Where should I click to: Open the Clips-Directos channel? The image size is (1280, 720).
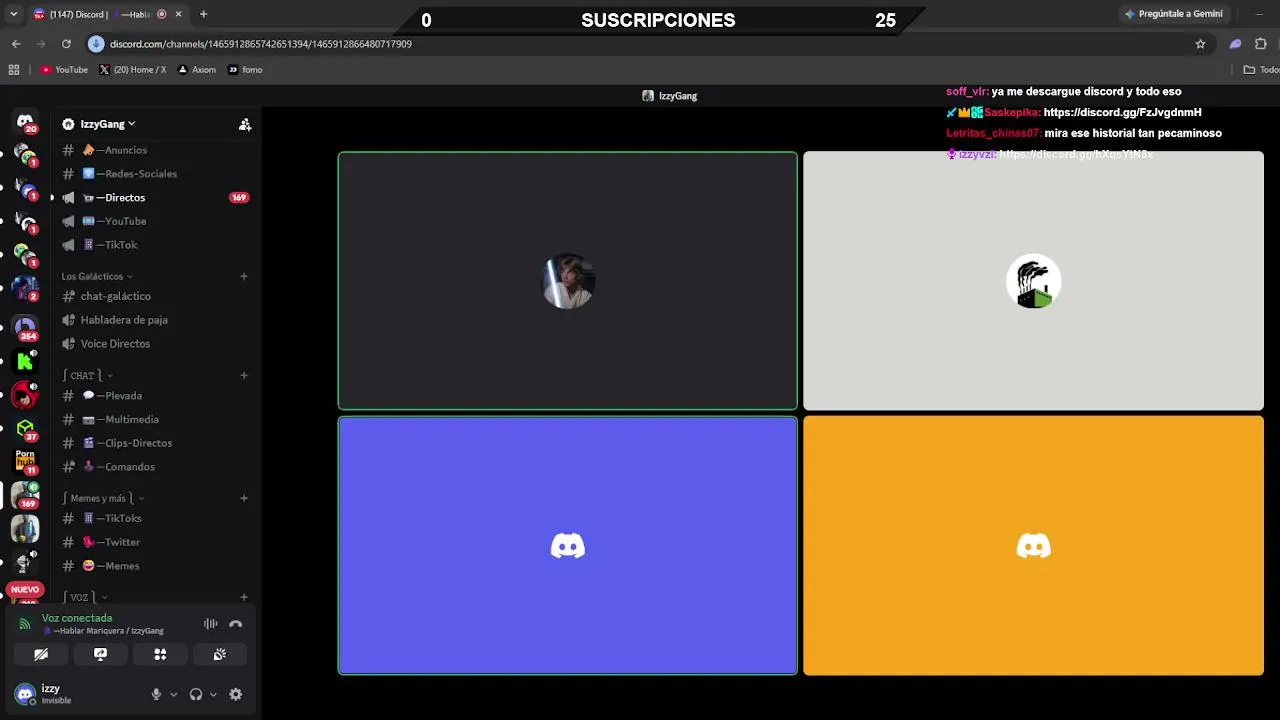tap(156, 443)
